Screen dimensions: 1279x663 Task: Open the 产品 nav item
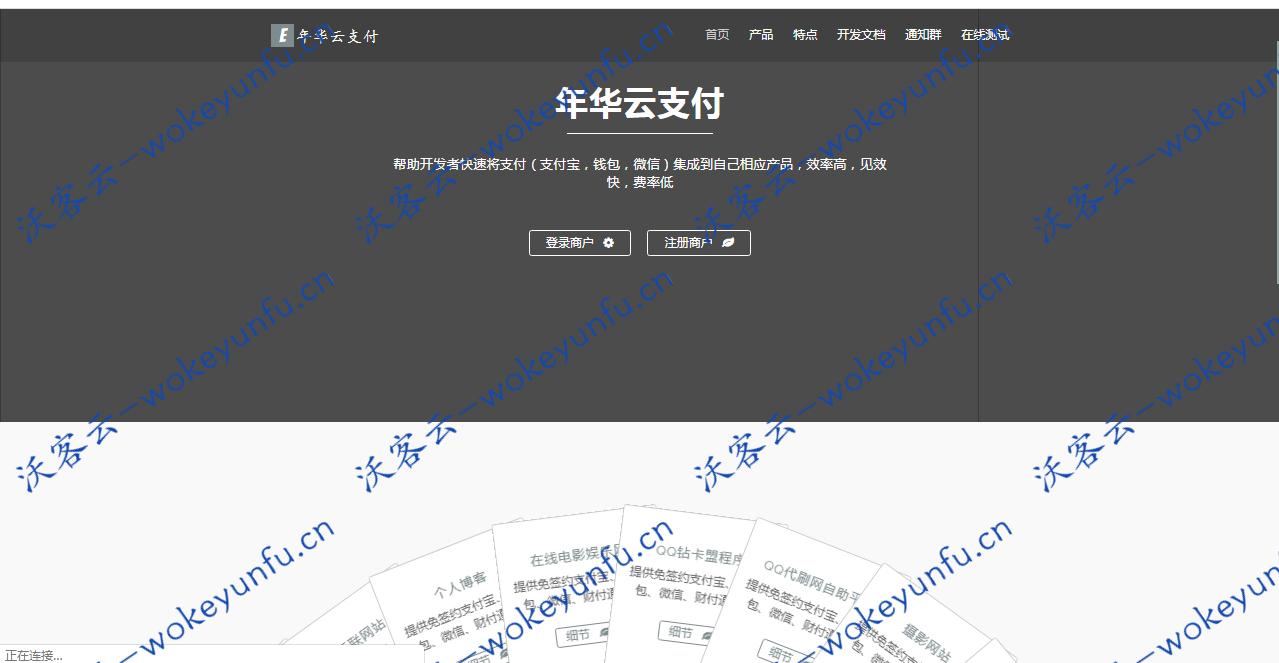[761, 35]
